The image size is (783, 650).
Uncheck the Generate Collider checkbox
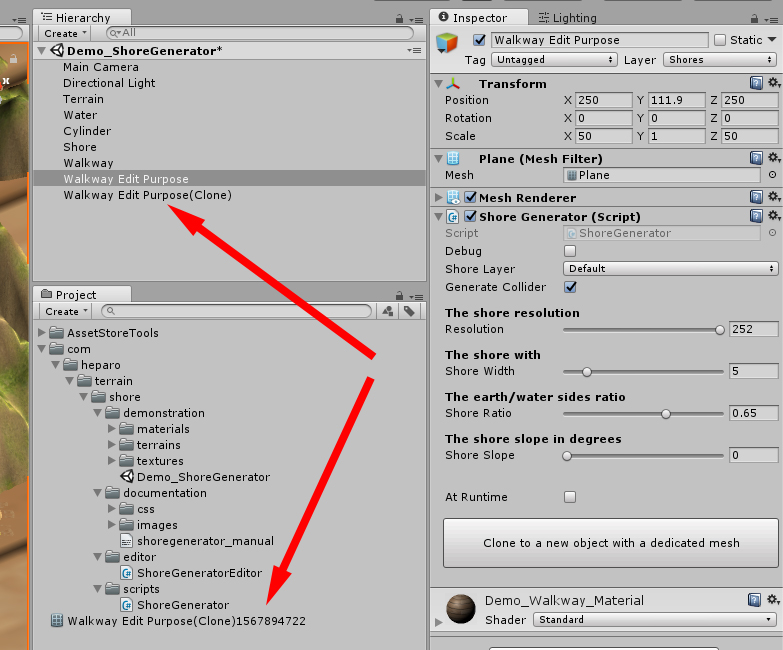pos(570,287)
